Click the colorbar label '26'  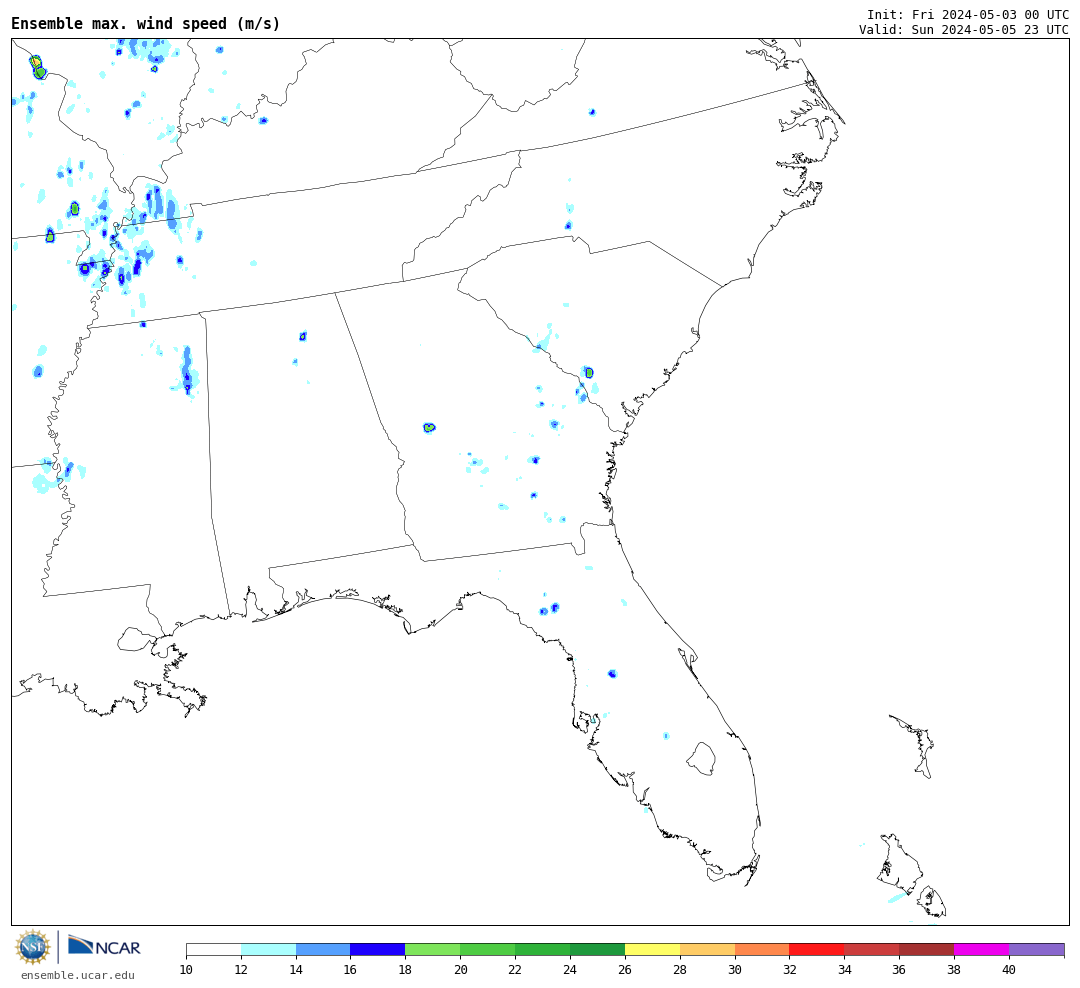click(625, 970)
